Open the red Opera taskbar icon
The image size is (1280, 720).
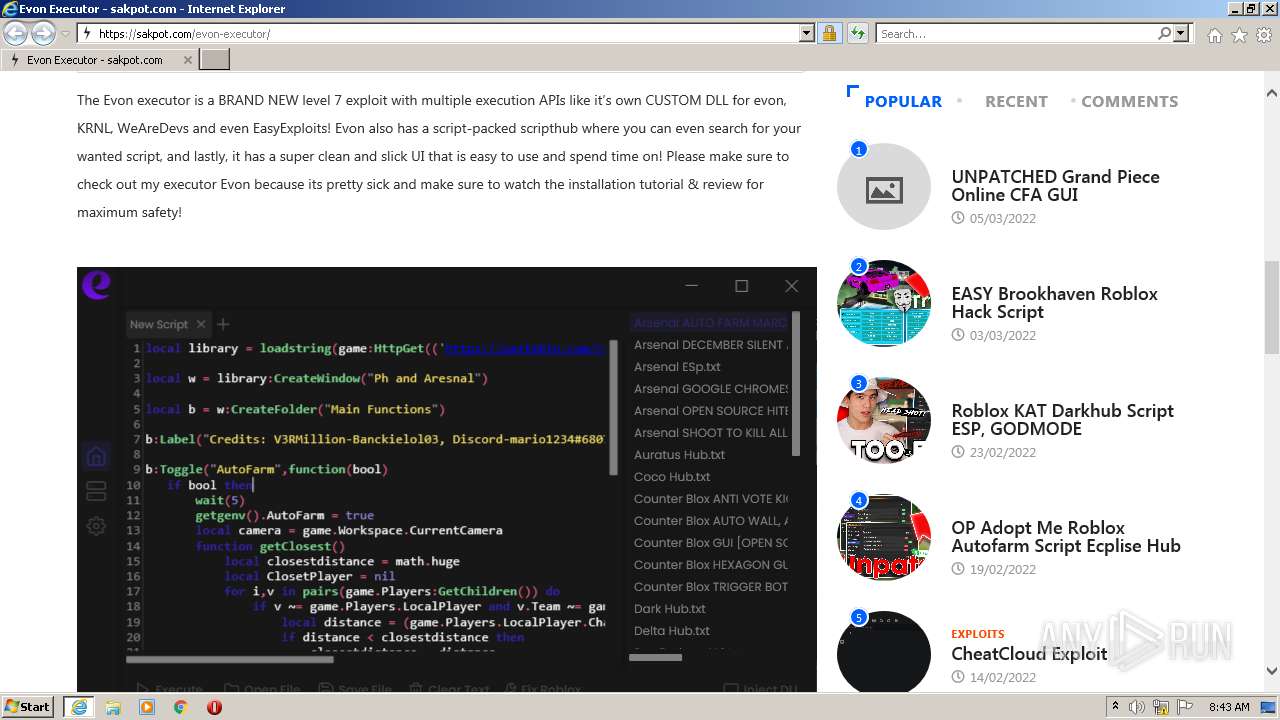[214, 707]
